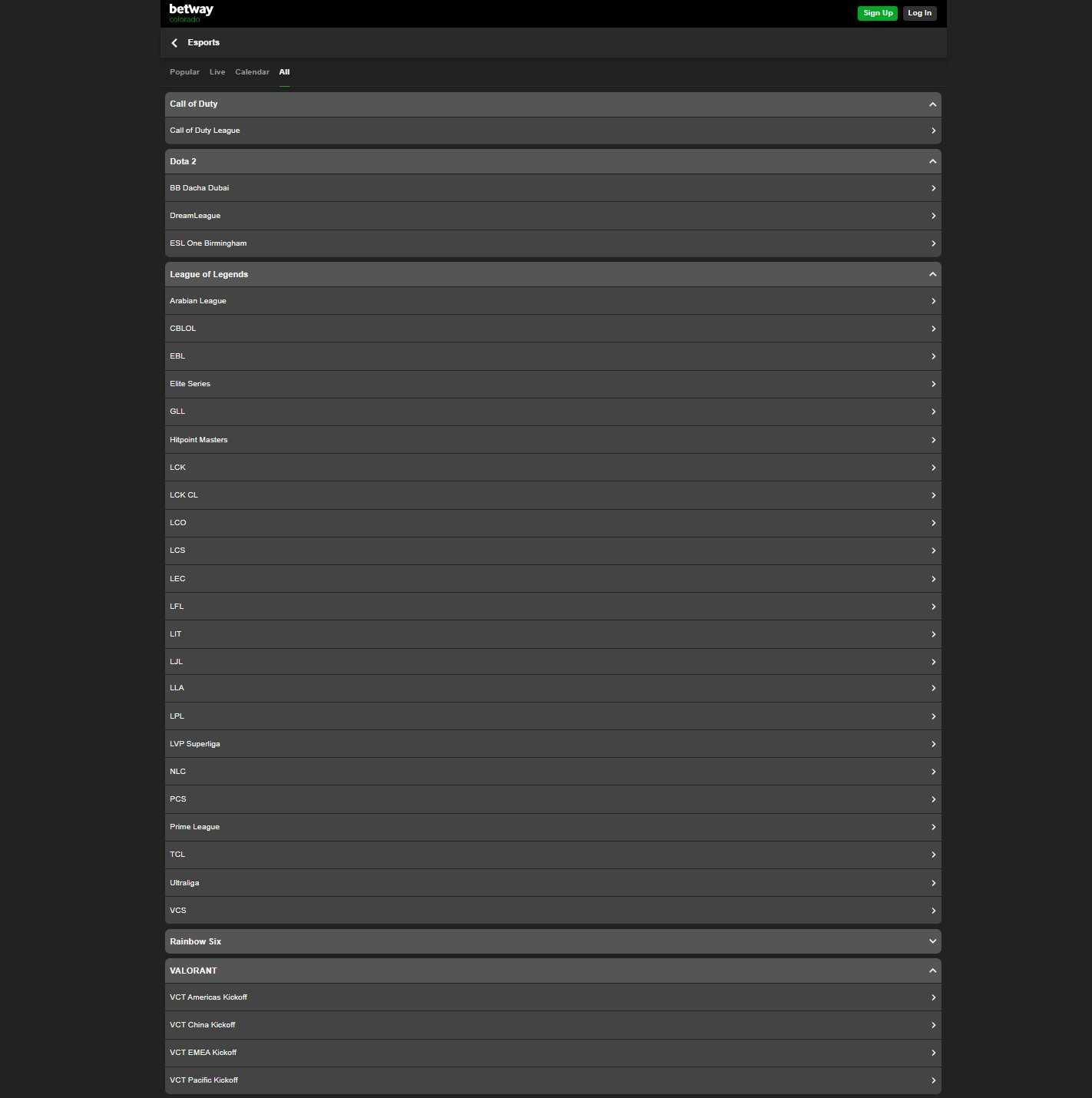This screenshot has width=1092, height=1098.
Task: Click the chevron on NLC row
Action: pos(933,772)
